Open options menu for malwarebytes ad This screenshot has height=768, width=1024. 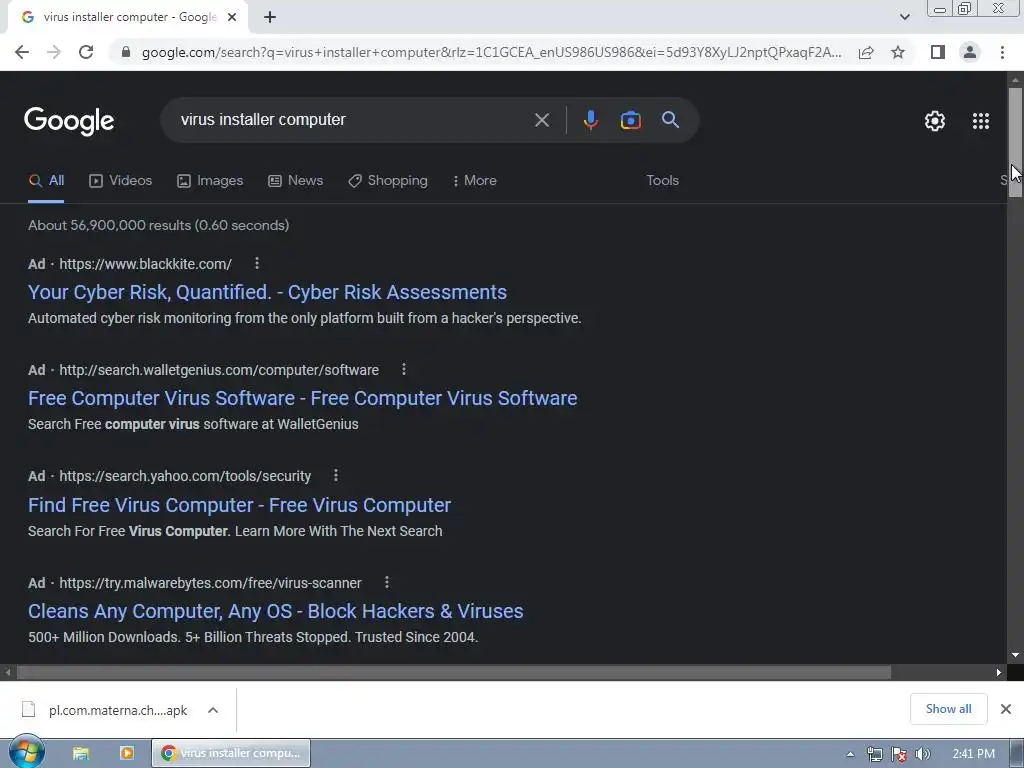(x=387, y=582)
